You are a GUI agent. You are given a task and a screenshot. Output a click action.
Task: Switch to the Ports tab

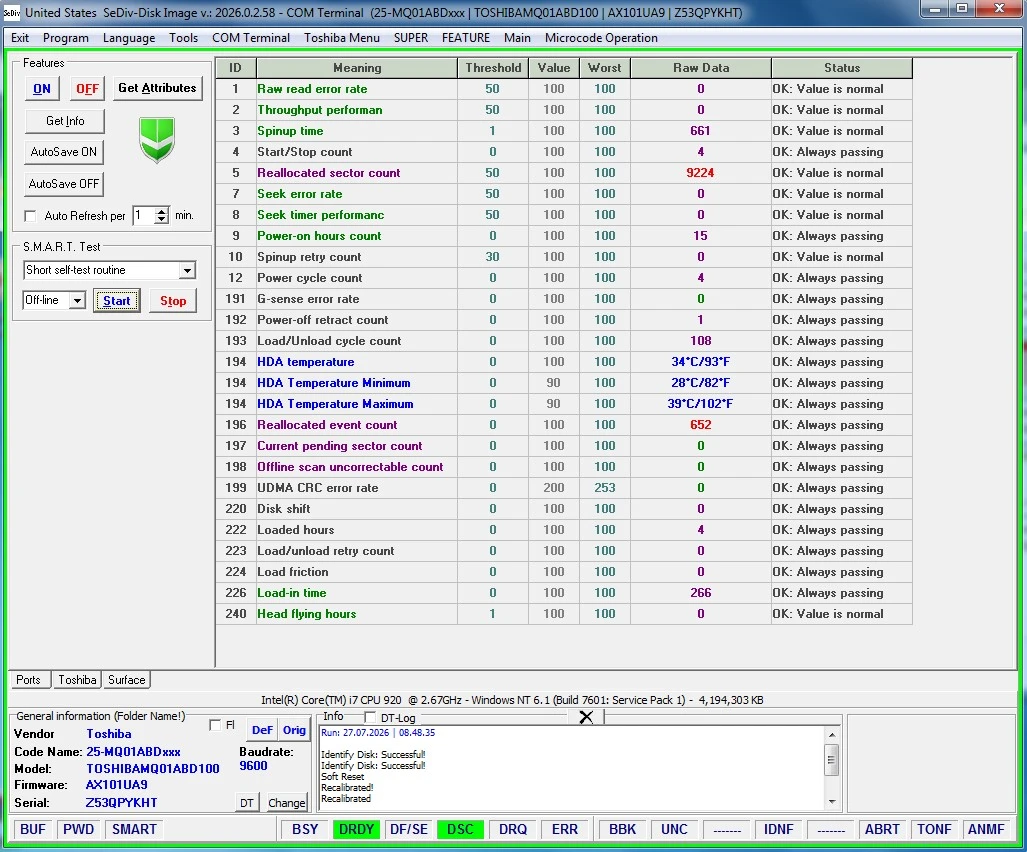click(29, 680)
